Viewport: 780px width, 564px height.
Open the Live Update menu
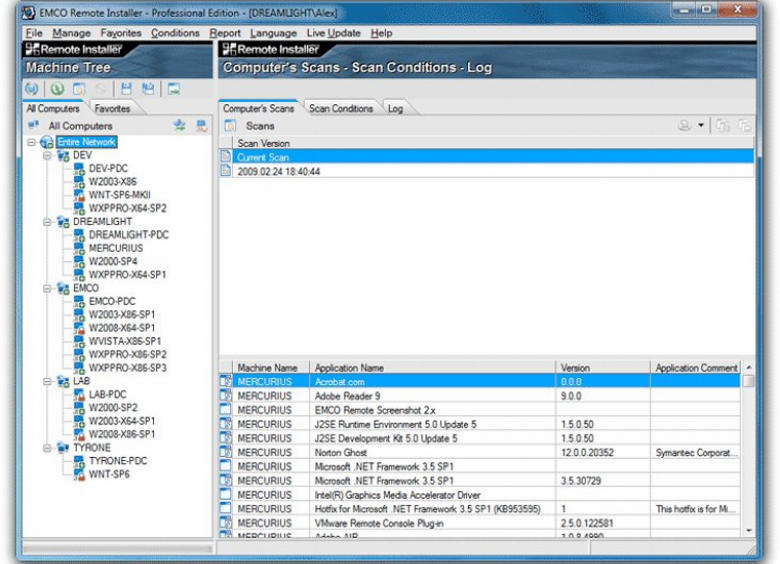[333, 33]
